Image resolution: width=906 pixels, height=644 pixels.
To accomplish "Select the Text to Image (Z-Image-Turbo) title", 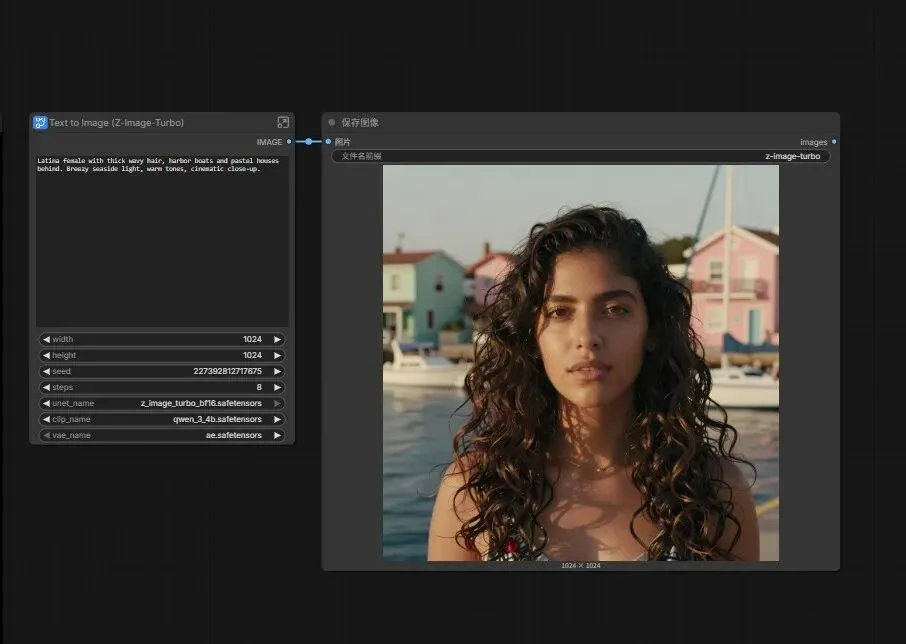I will pyautogui.click(x=117, y=122).
